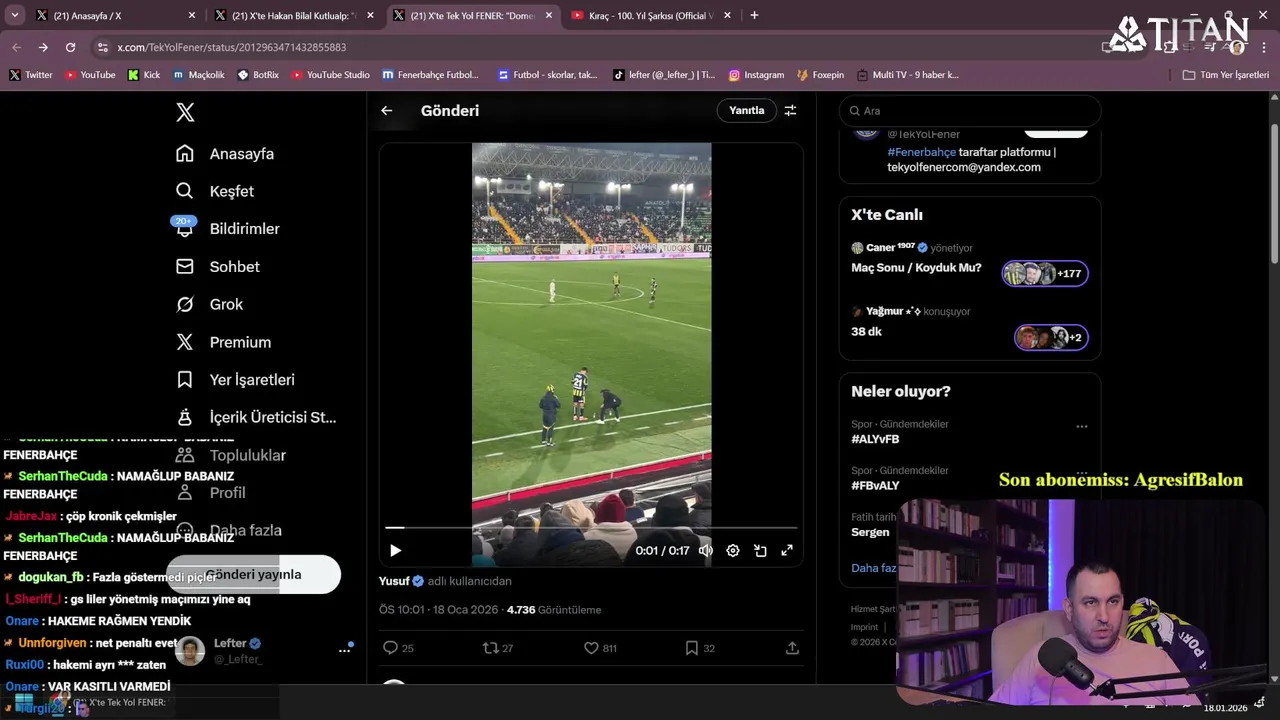Screen dimensions: 1280x720
Task: Open a new browser tab
Action: (x=754, y=16)
